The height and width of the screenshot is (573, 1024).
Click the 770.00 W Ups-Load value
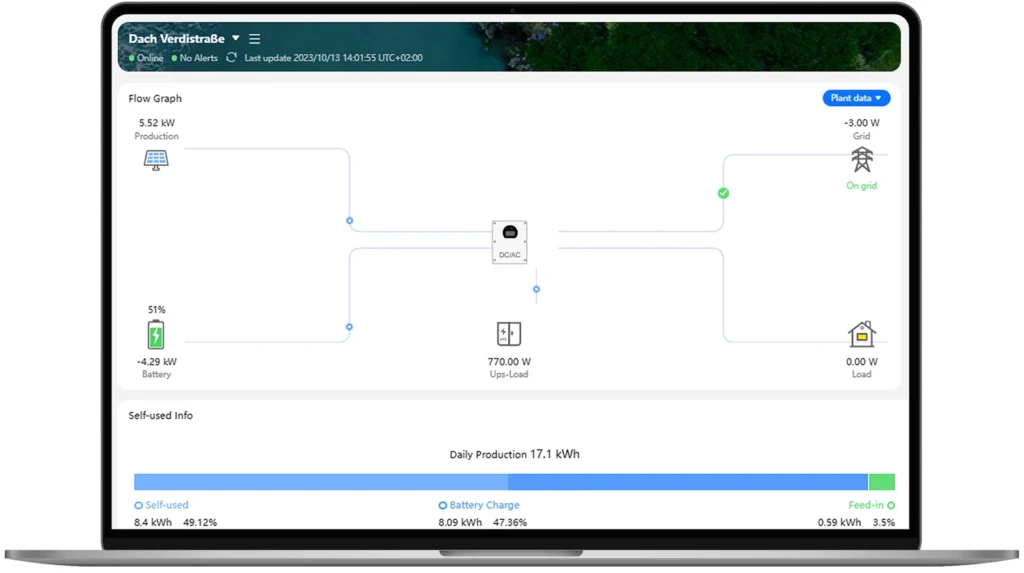pyautogui.click(x=509, y=361)
